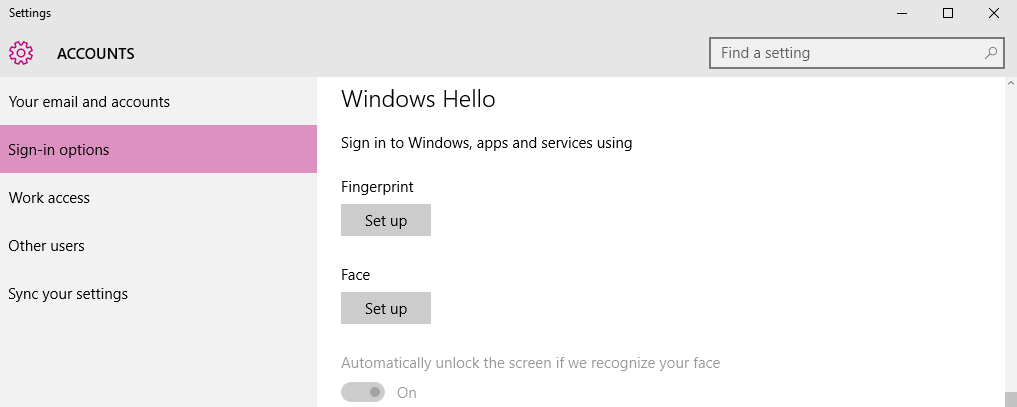Set up Face recognition sign-in

click(x=386, y=308)
